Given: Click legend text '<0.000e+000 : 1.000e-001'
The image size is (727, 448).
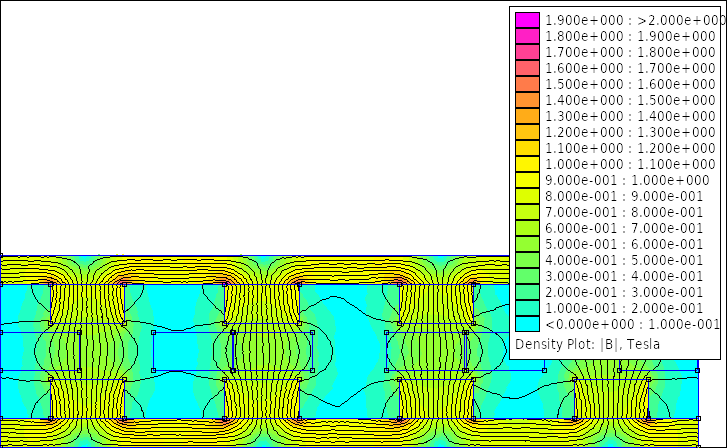Looking at the screenshot, I should pyautogui.click(x=632, y=324).
